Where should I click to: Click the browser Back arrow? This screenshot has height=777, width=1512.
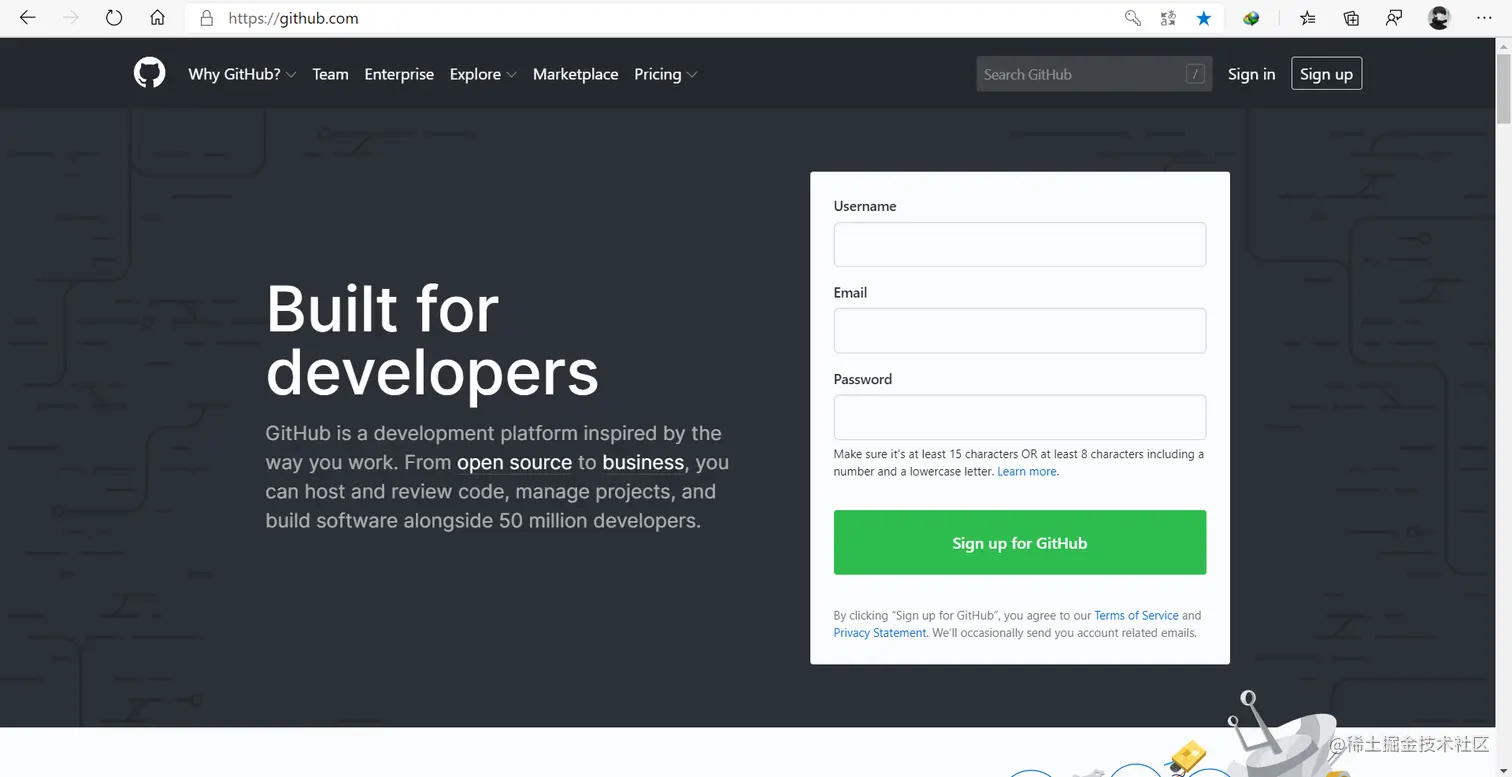(x=28, y=18)
